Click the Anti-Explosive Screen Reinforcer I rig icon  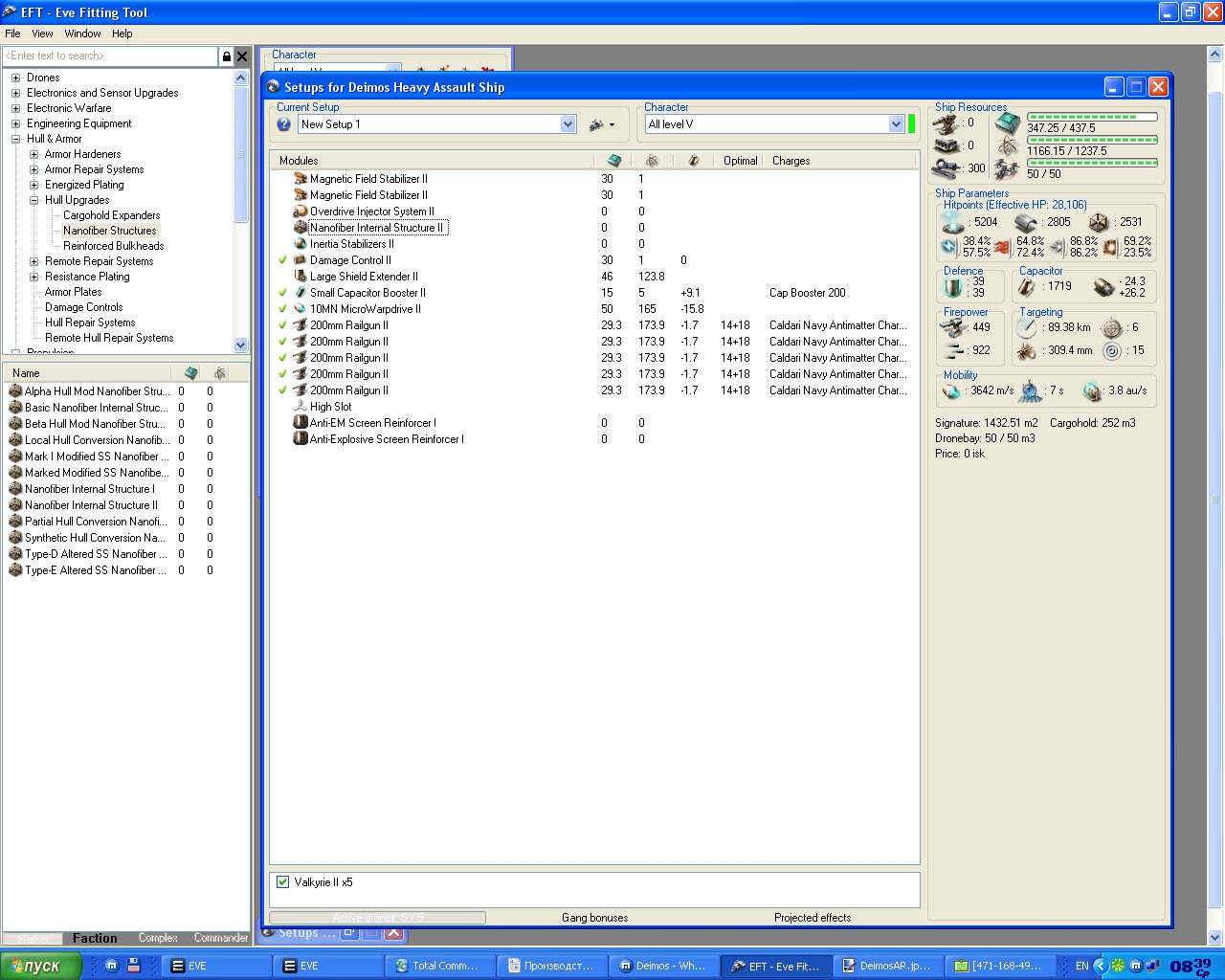301,439
